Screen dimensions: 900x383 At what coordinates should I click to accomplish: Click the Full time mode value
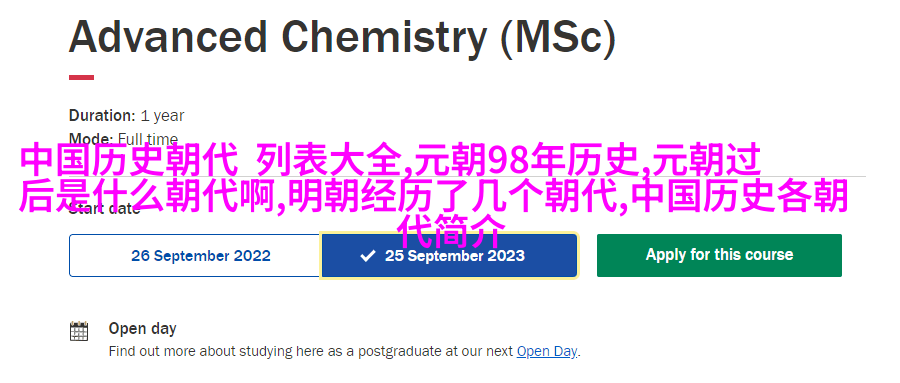[148, 140]
